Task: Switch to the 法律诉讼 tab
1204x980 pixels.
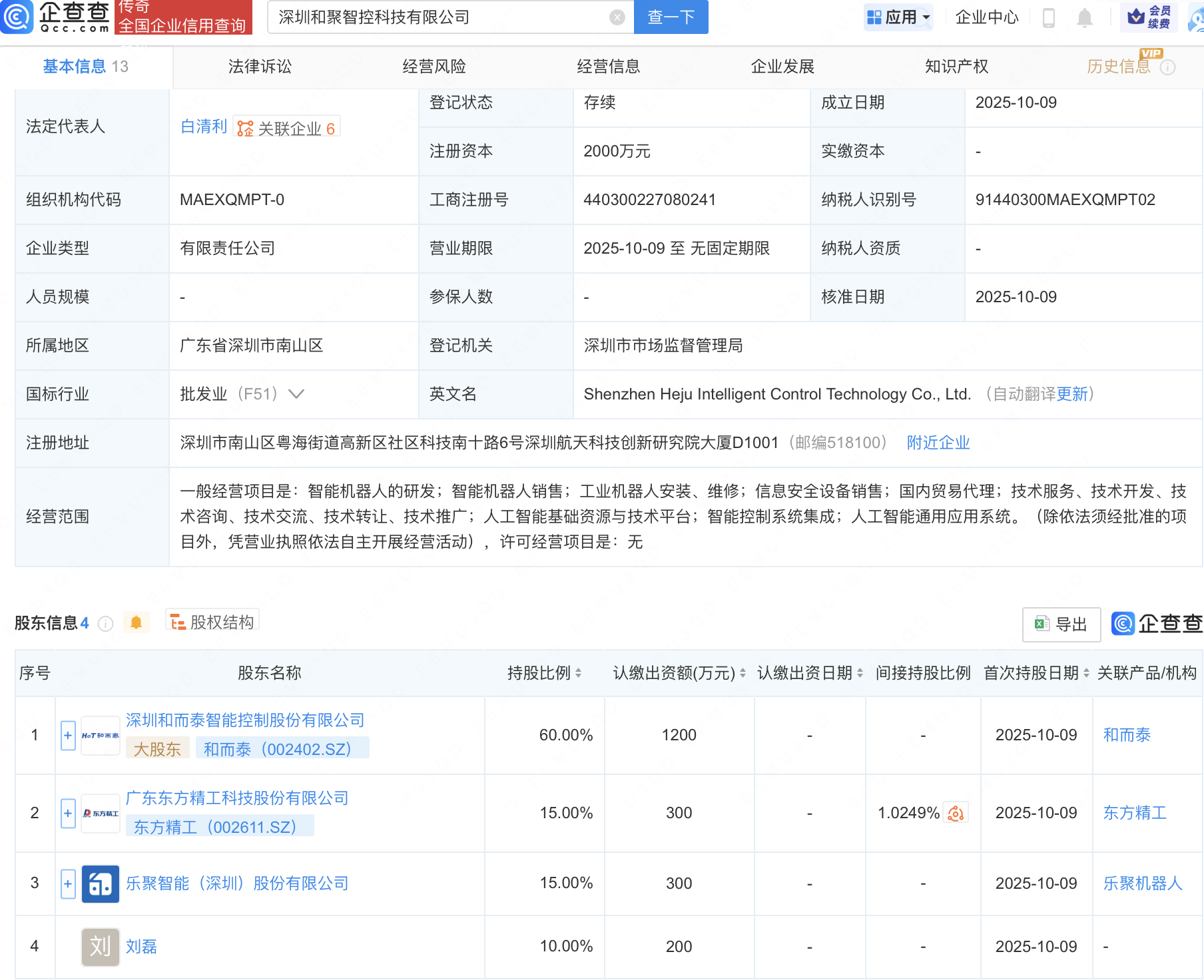Action: (x=260, y=67)
